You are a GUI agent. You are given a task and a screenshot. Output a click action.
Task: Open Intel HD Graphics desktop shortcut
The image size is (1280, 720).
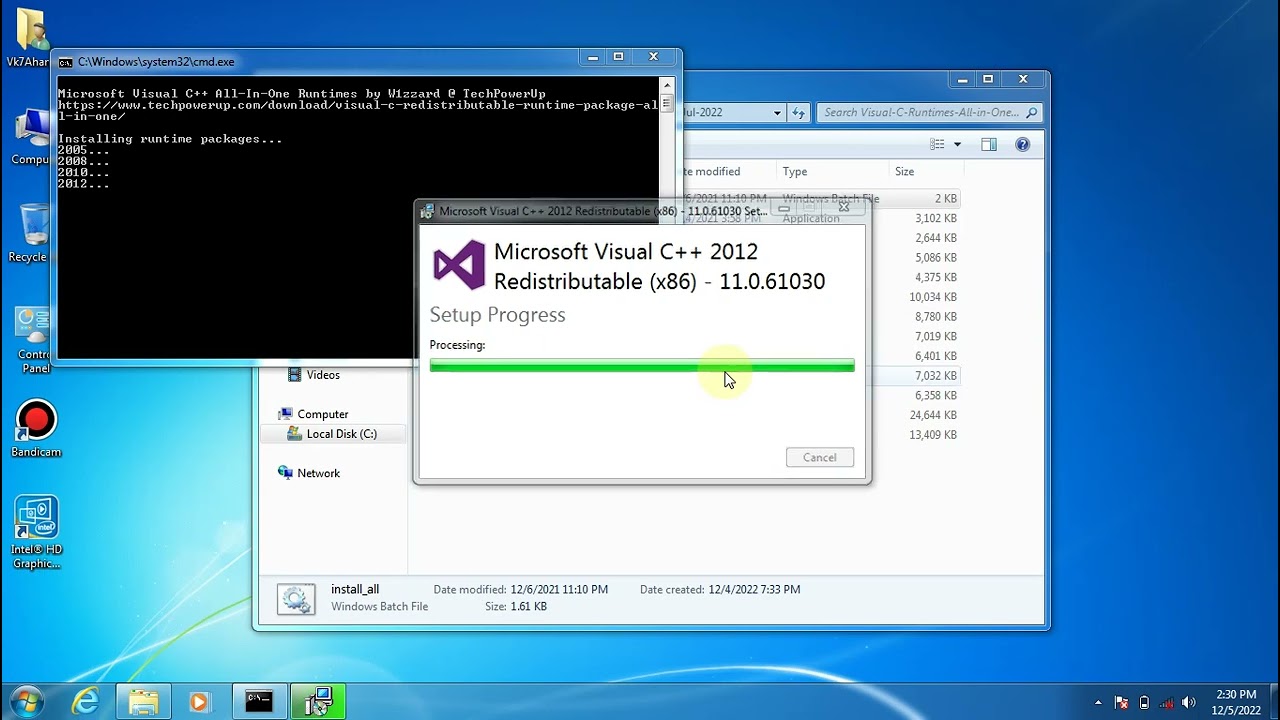[x=36, y=532]
